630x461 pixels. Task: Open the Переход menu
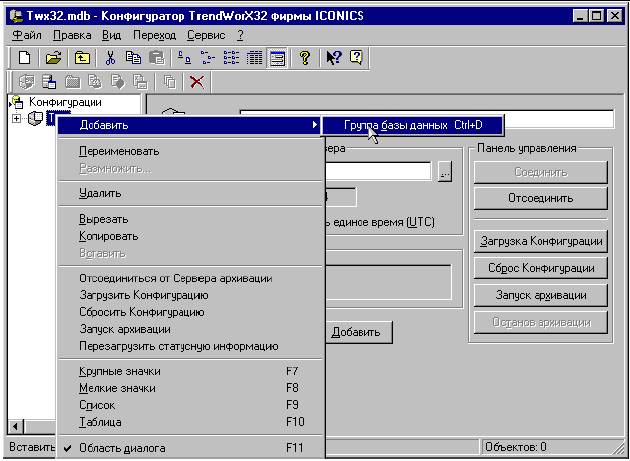tap(154, 35)
